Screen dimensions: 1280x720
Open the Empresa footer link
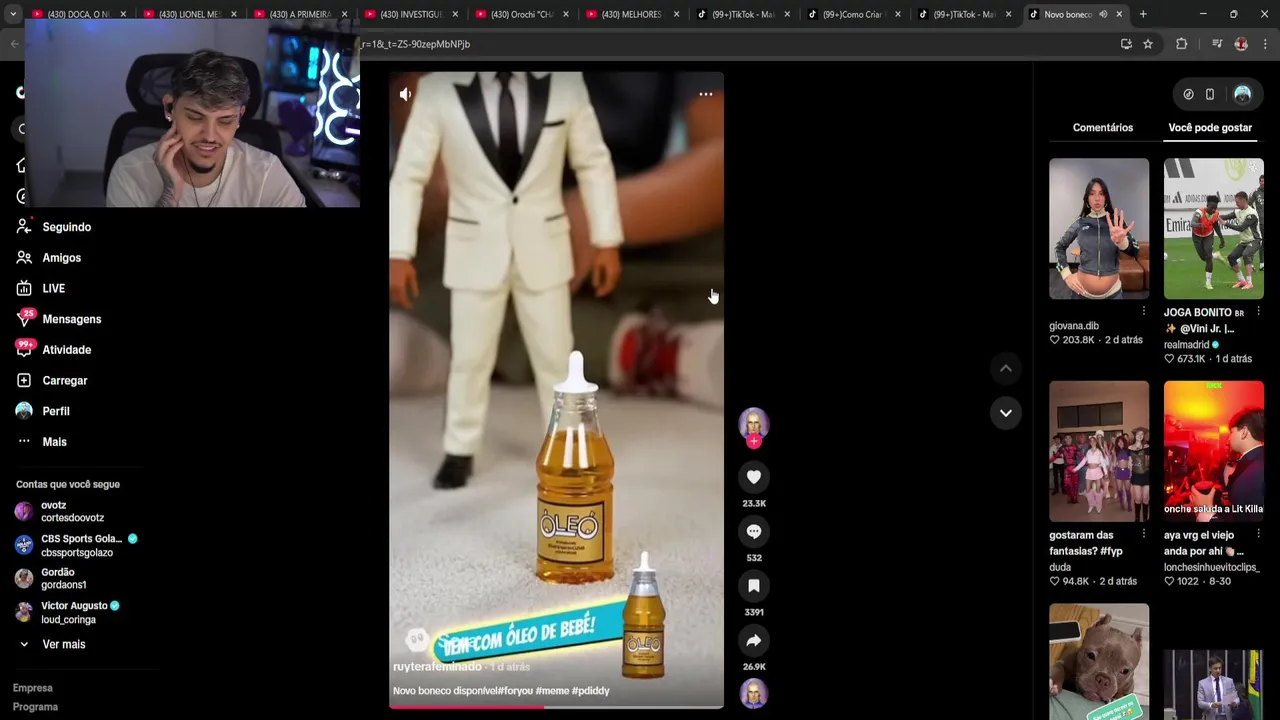coord(33,688)
